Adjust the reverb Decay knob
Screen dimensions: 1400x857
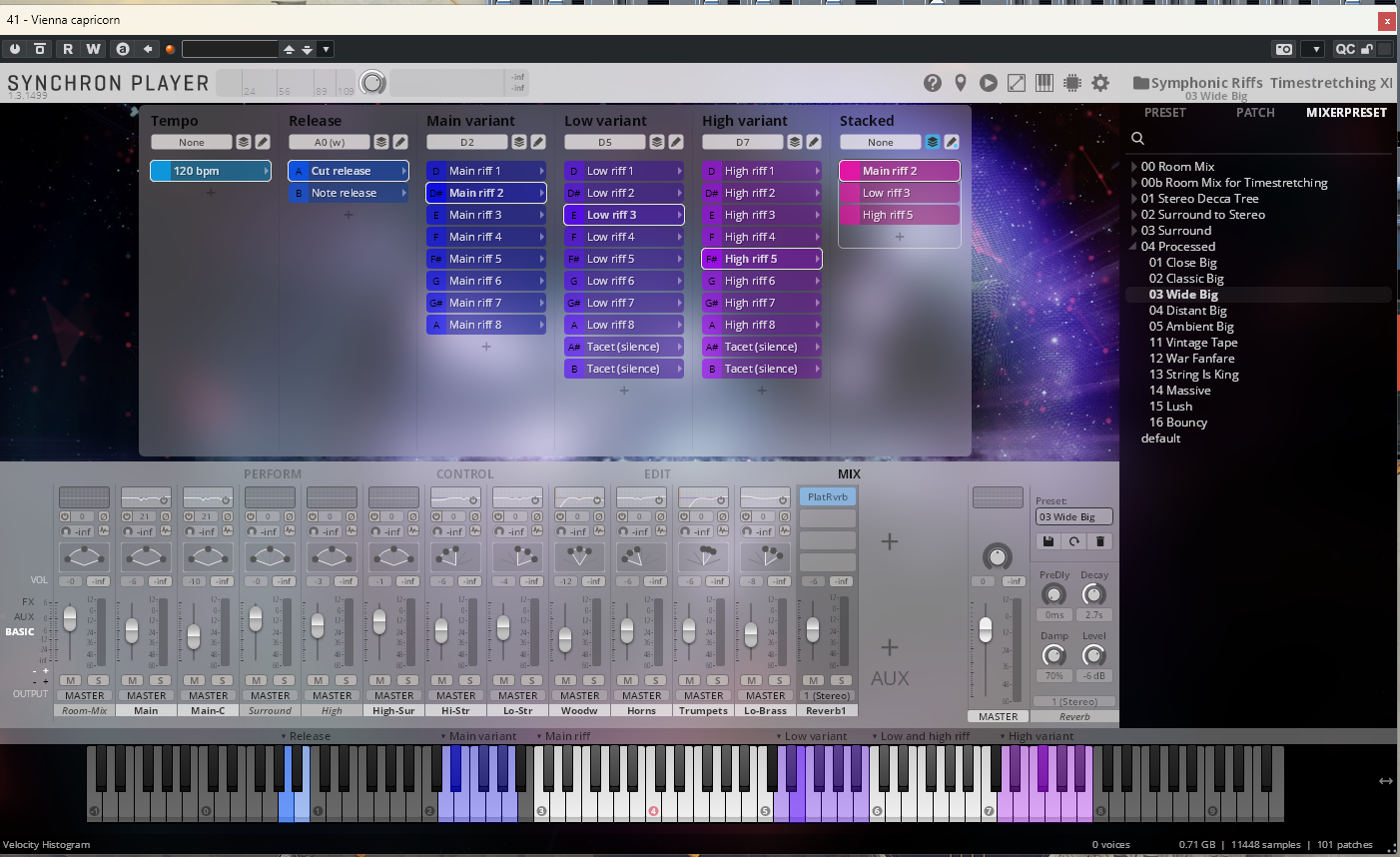click(1093, 594)
